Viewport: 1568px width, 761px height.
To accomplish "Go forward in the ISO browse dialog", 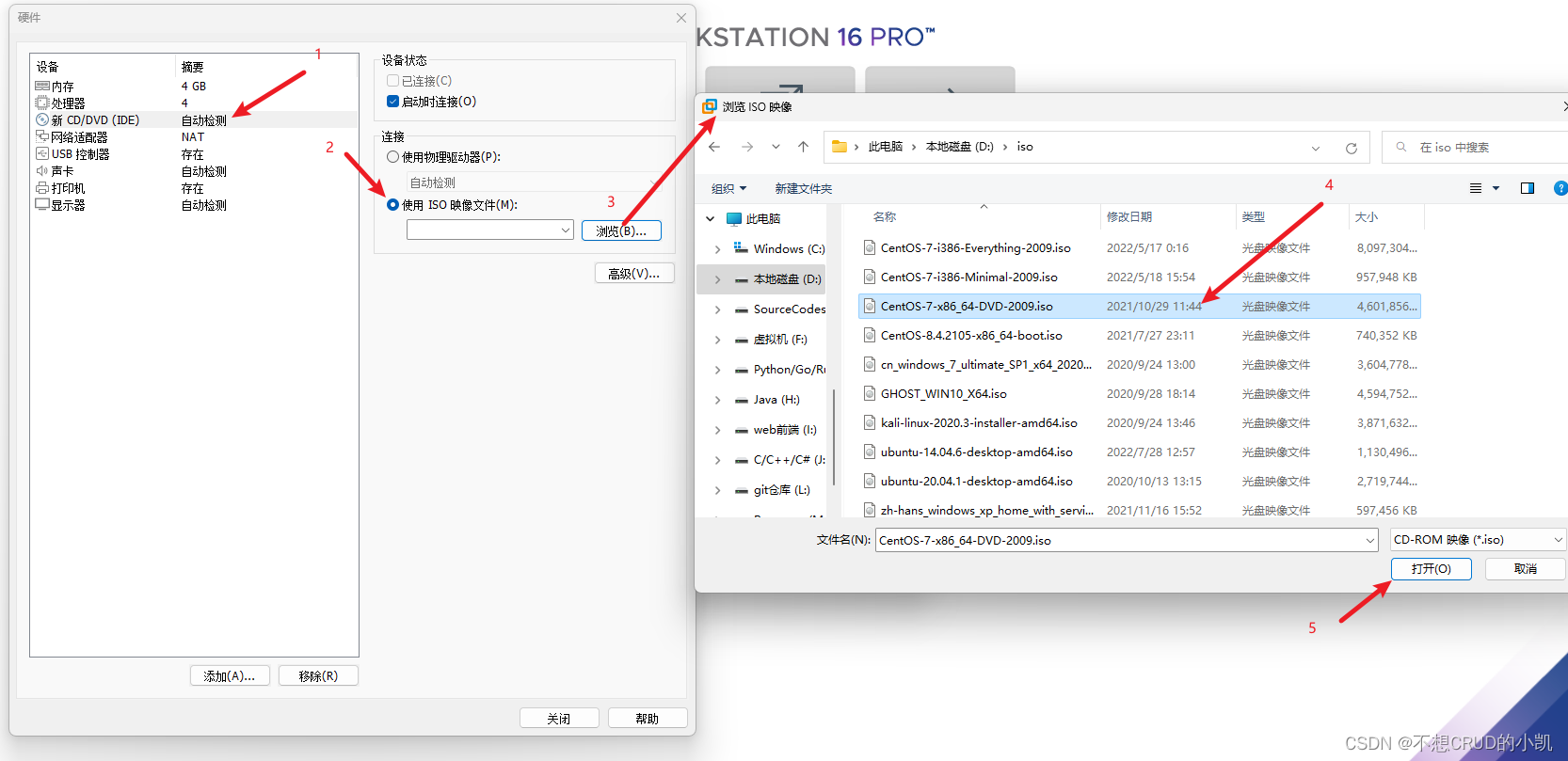I will [x=746, y=147].
